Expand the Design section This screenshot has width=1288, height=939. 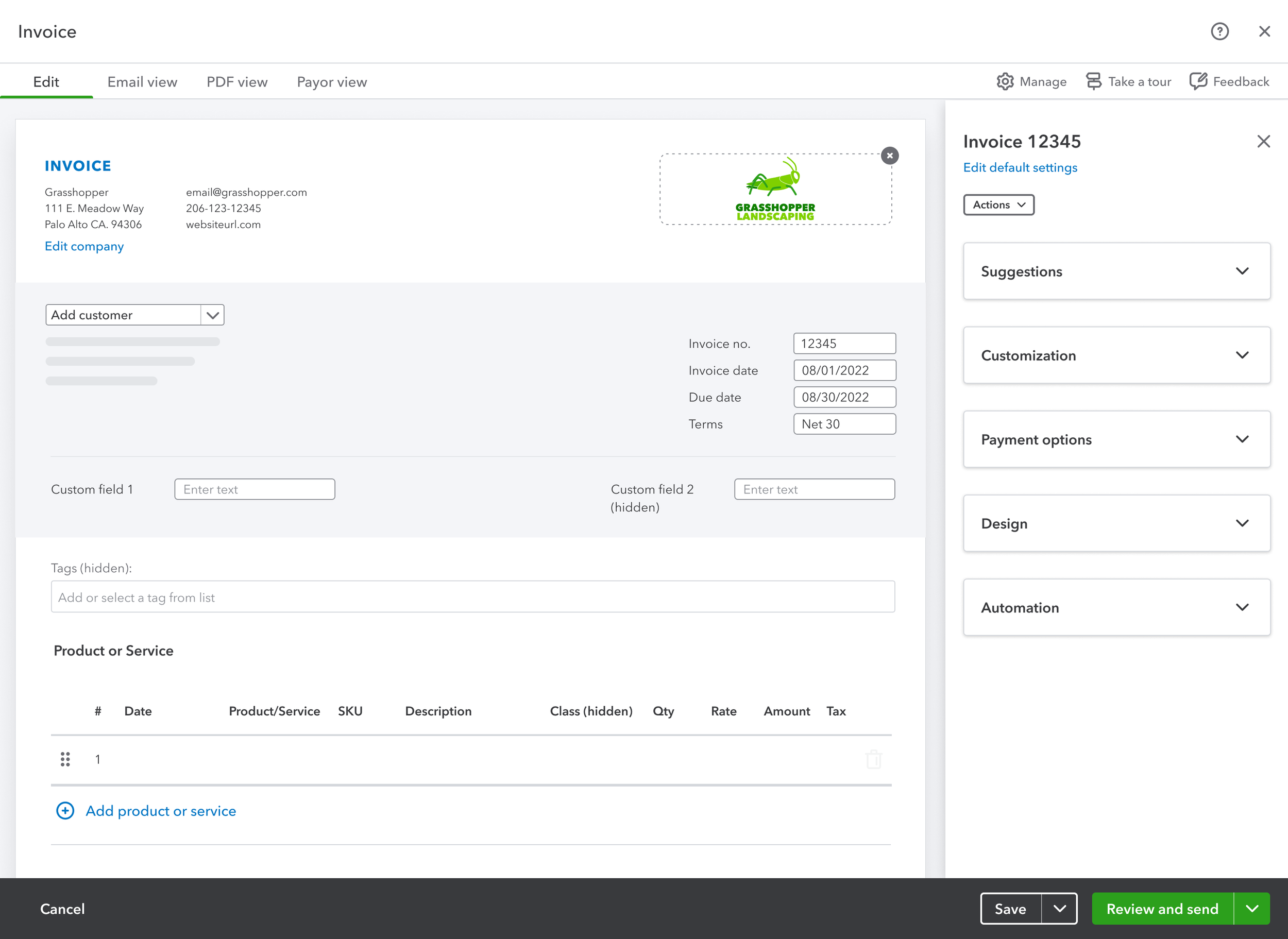click(x=1242, y=523)
